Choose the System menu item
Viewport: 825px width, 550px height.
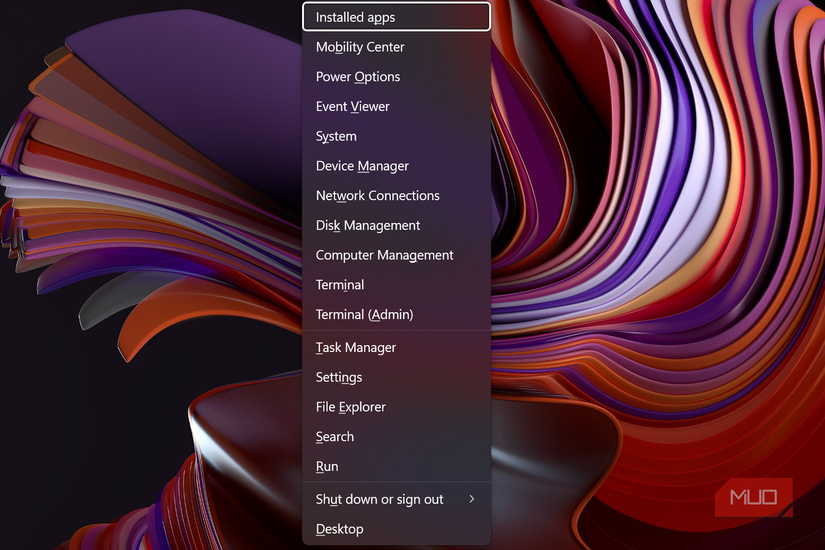click(x=396, y=136)
